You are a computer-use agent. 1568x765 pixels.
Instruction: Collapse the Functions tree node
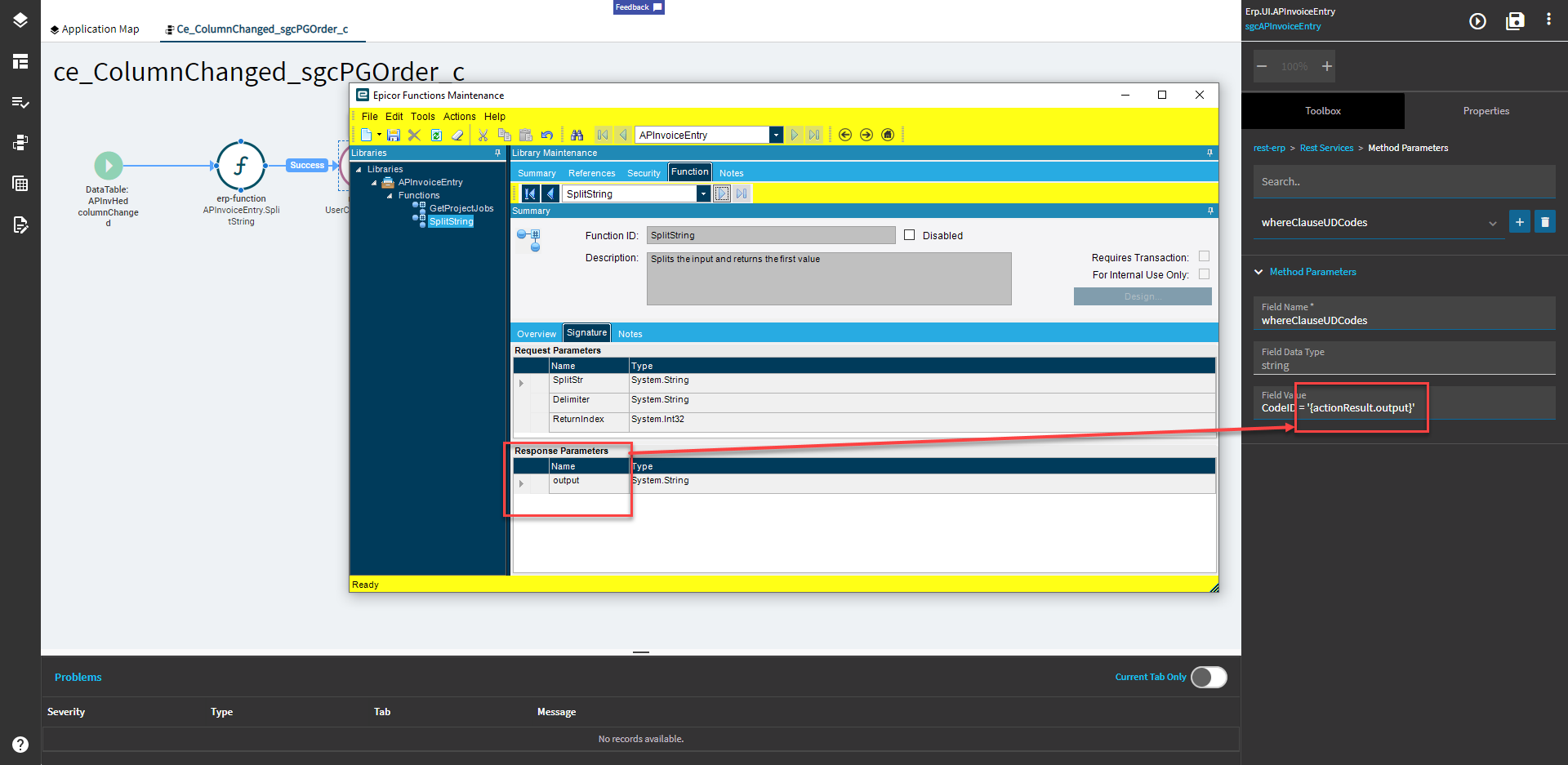[390, 196]
